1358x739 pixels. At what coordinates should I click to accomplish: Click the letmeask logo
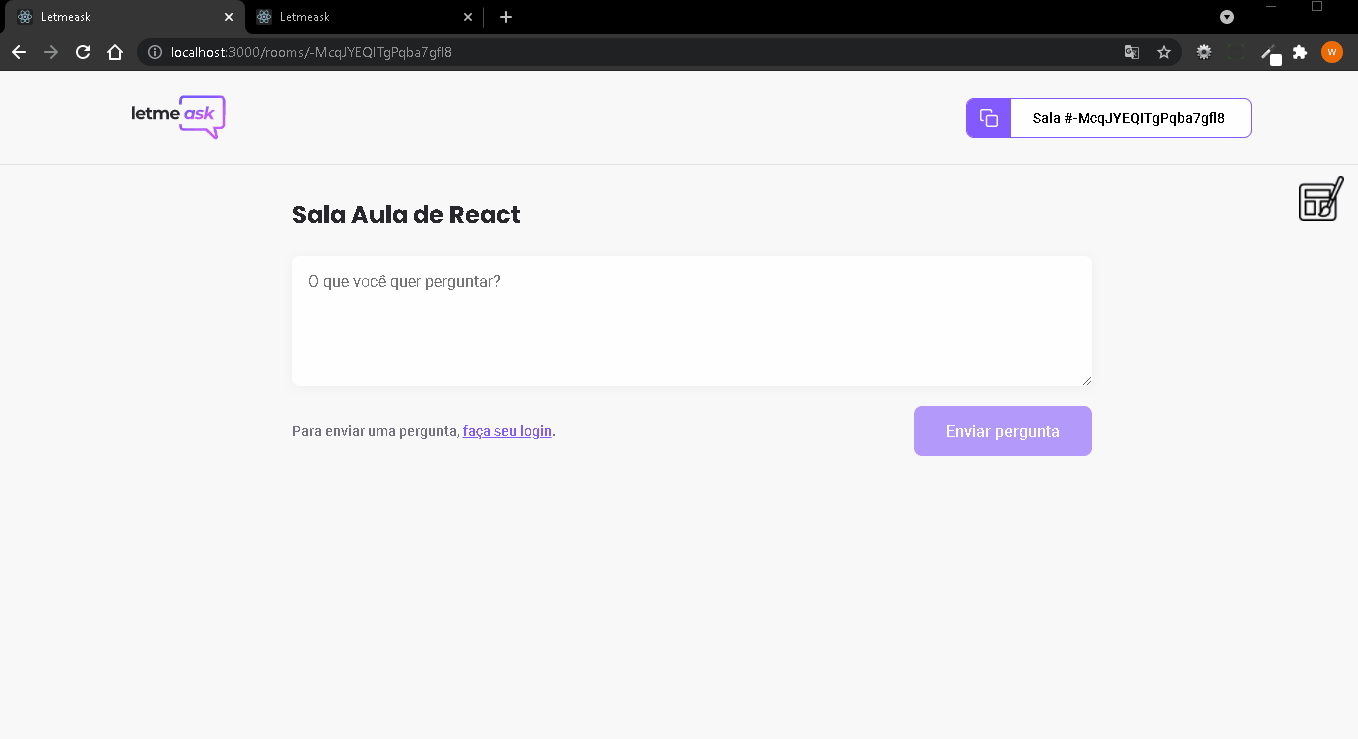(x=179, y=116)
